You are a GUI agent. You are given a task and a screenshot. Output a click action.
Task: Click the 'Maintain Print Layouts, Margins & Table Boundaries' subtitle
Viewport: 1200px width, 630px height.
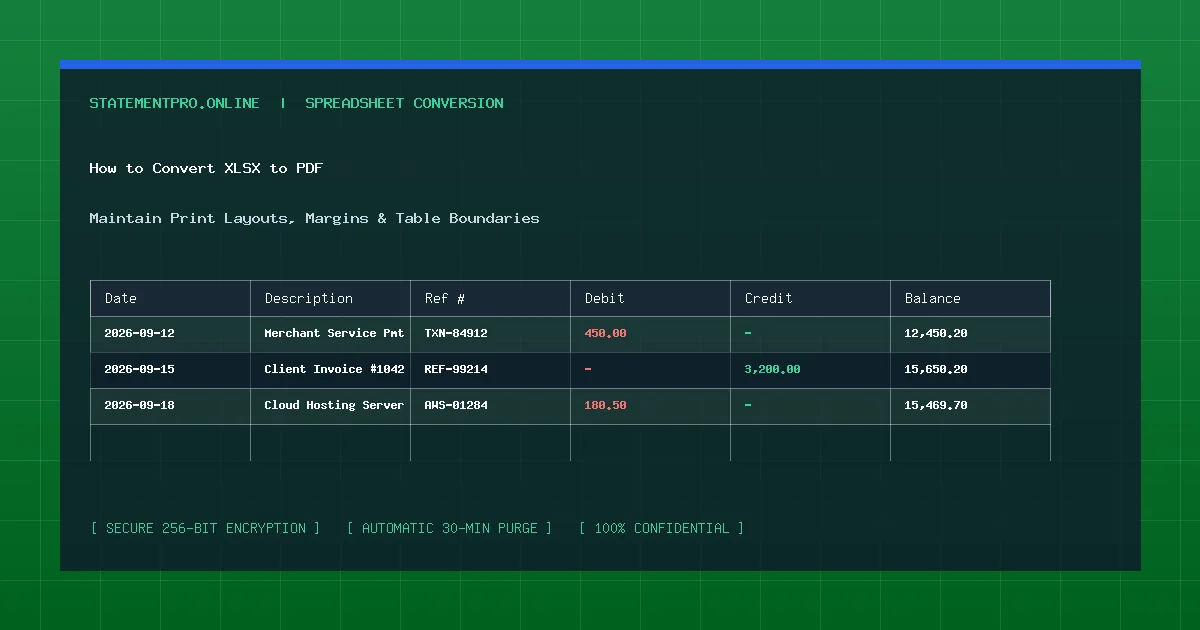click(314, 218)
